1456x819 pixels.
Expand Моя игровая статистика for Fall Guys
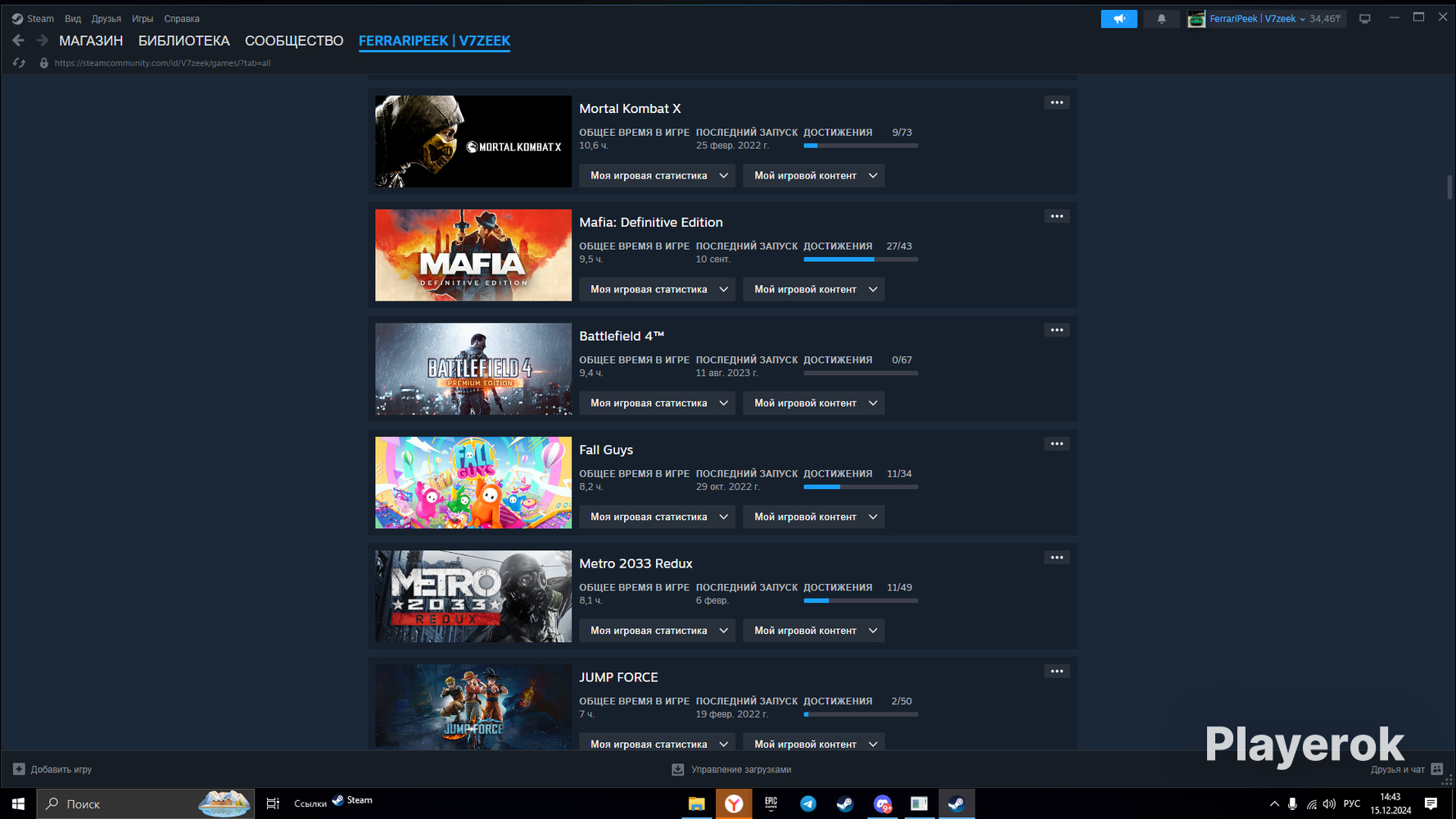[x=658, y=517]
